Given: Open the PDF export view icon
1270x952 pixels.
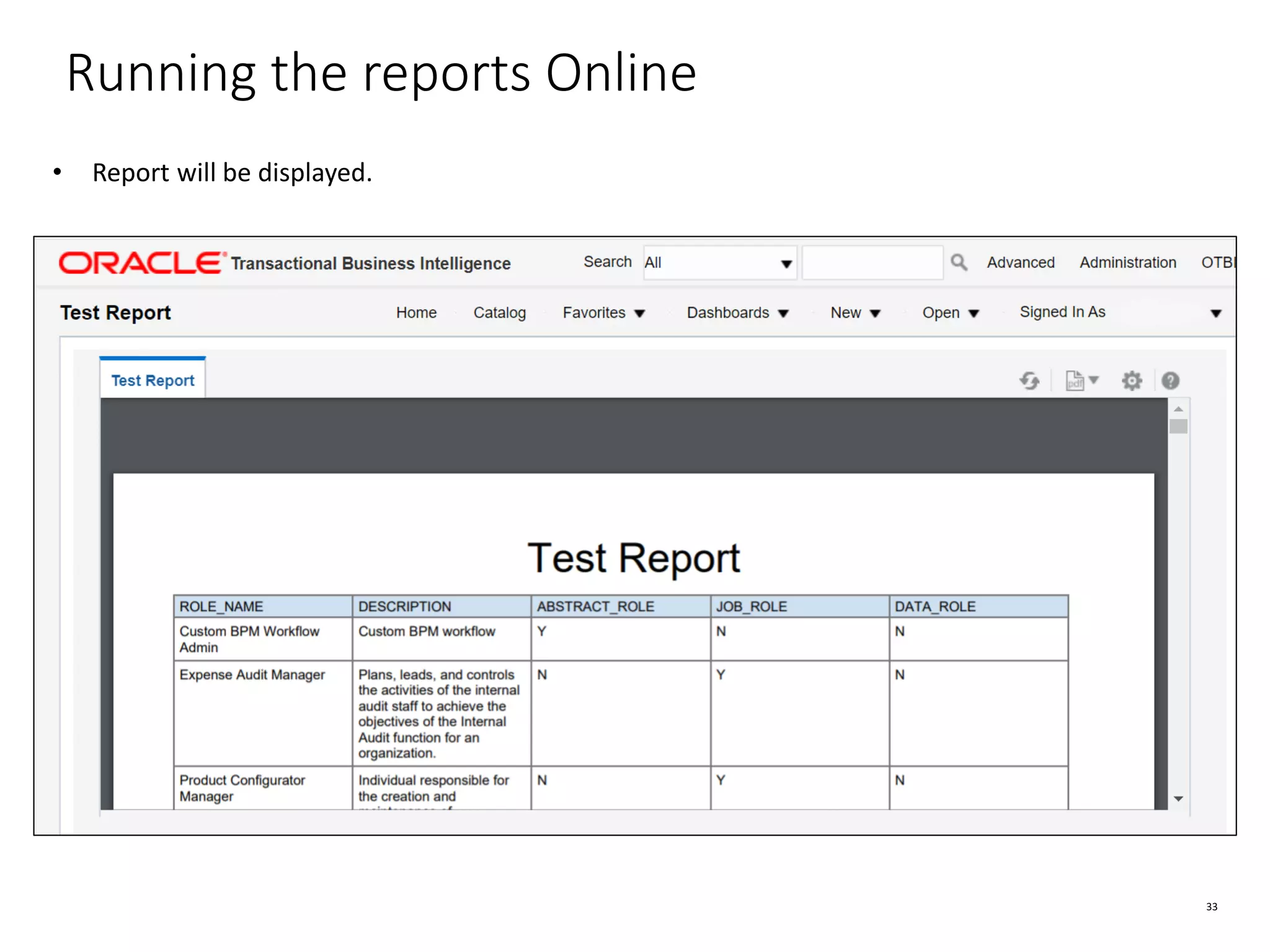Looking at the screenshot, I should point(1075,381).
